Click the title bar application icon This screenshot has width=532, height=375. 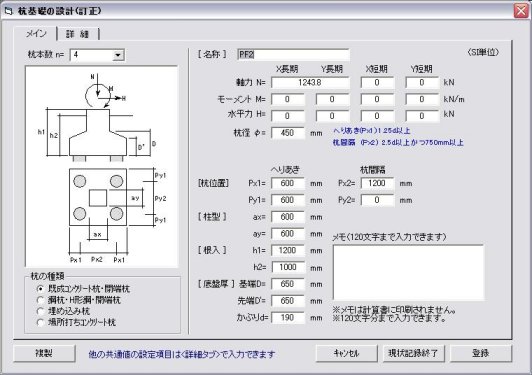(x=8, y=11)
